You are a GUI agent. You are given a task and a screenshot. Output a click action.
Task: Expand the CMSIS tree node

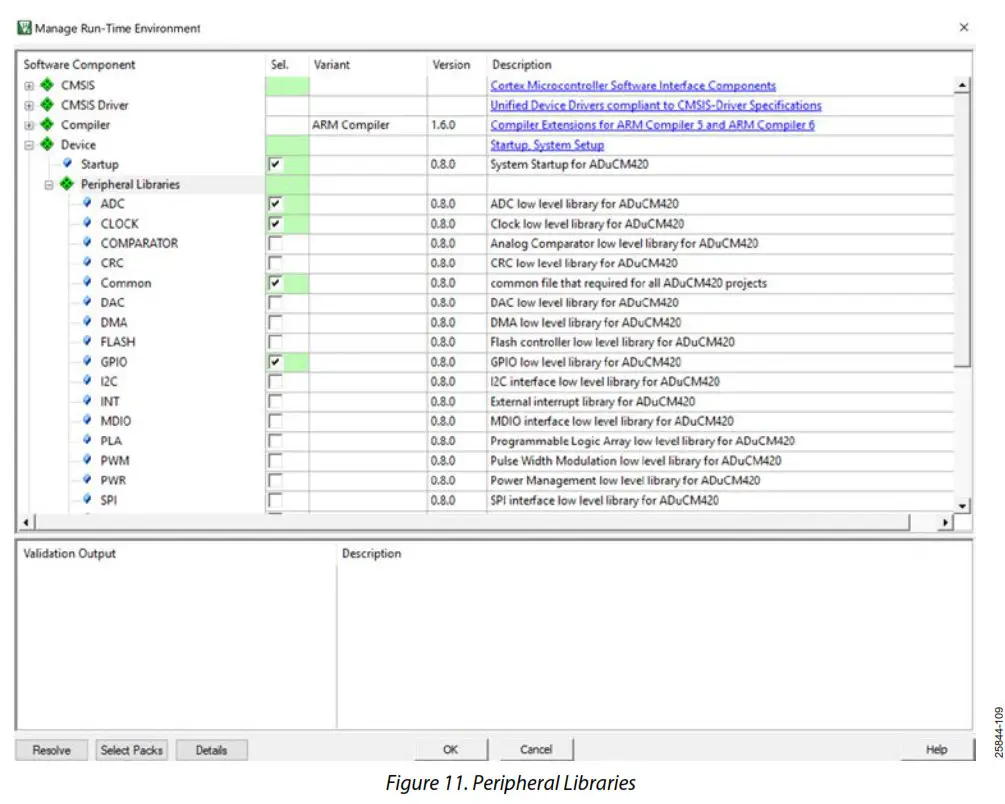(29, 86)
